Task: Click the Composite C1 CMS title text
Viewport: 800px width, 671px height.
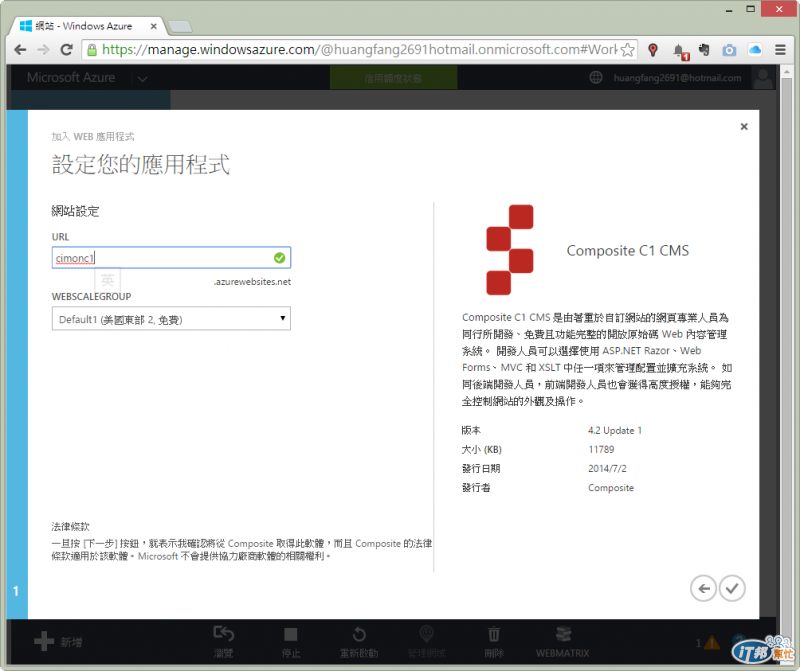Action: (628, 251)
